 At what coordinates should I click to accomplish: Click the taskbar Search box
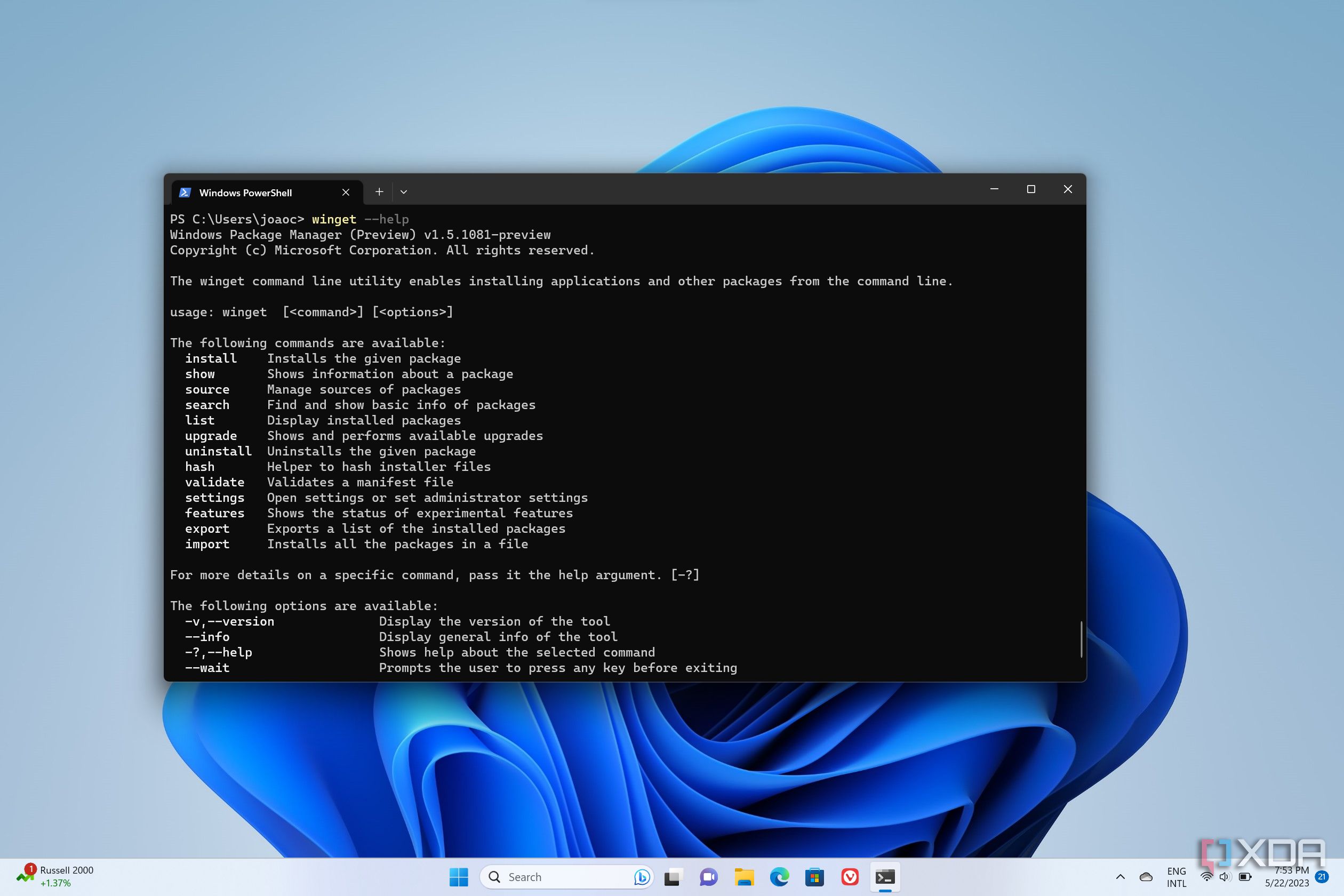pyautogui.click(x=560, y=877)
